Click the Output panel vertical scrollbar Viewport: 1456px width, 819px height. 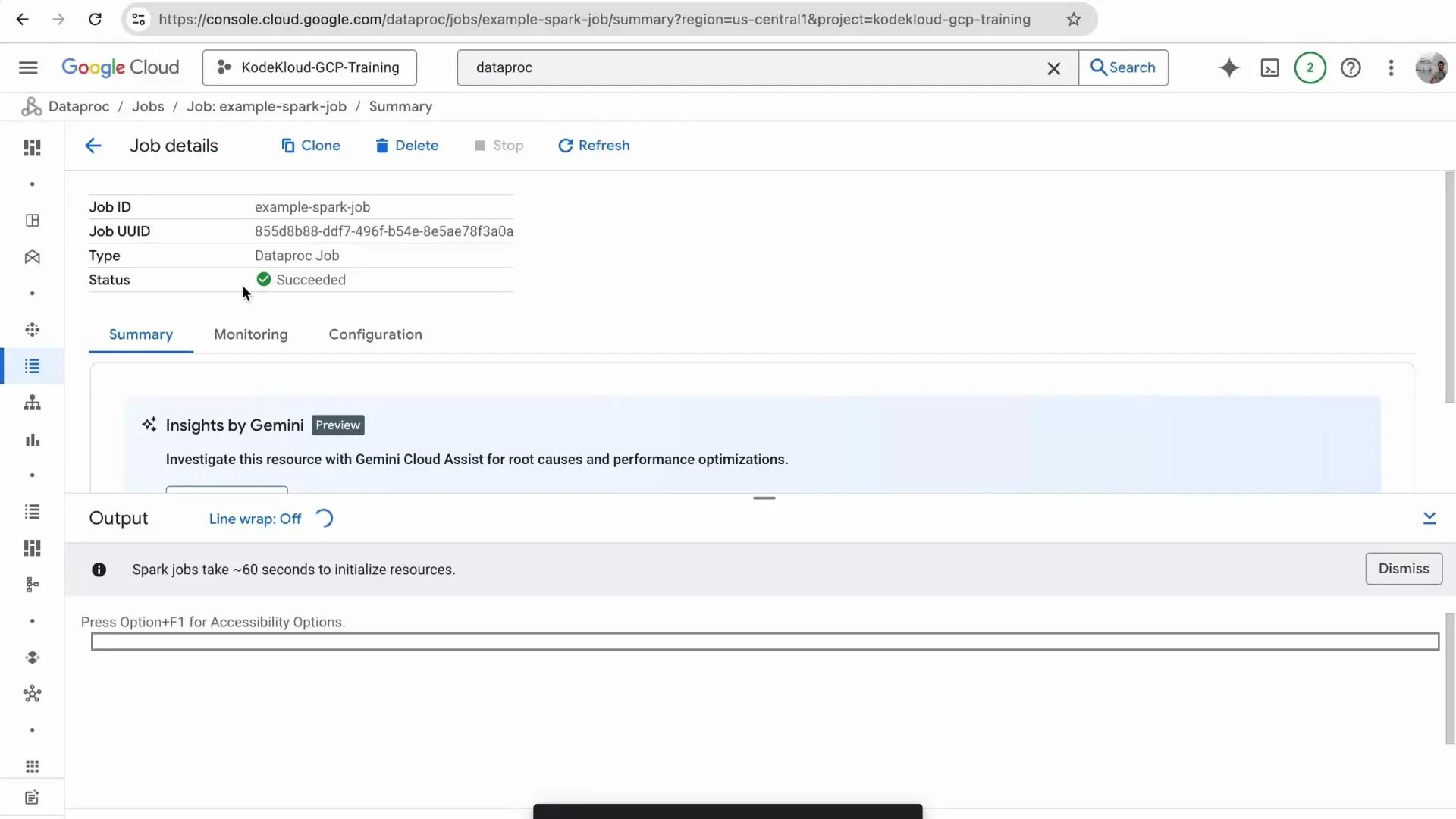pyautogui.click(x=1450, y=679)
